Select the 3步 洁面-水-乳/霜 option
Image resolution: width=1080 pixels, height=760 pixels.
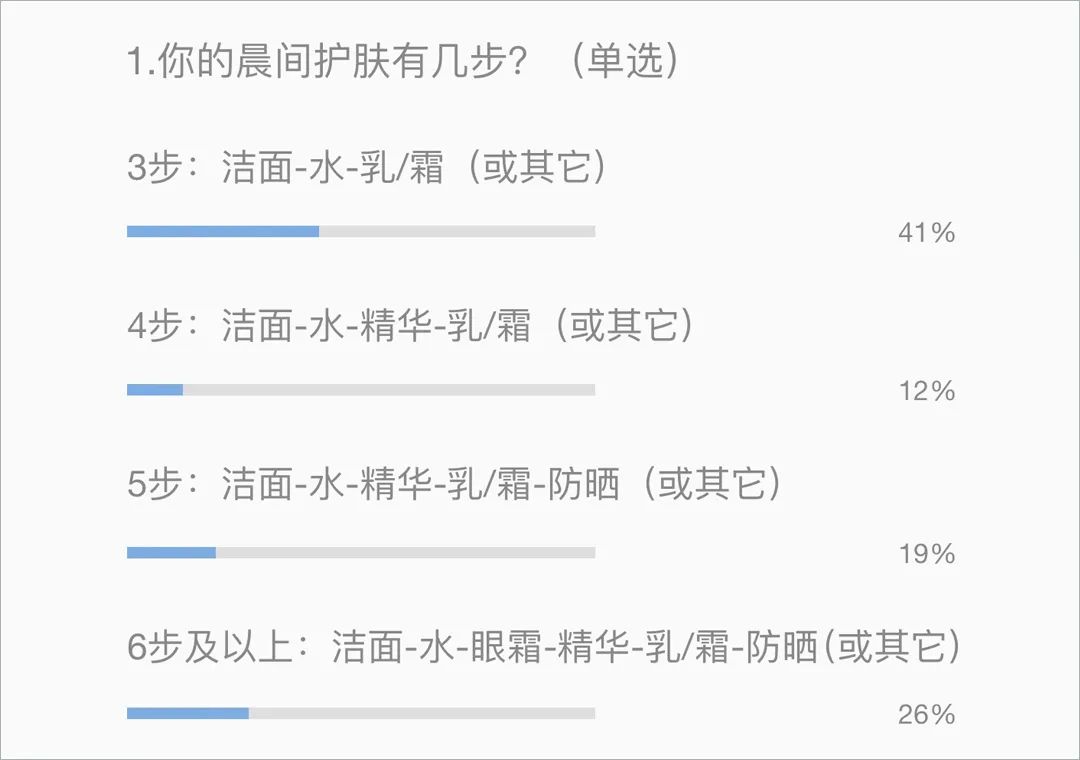point(366,167)
